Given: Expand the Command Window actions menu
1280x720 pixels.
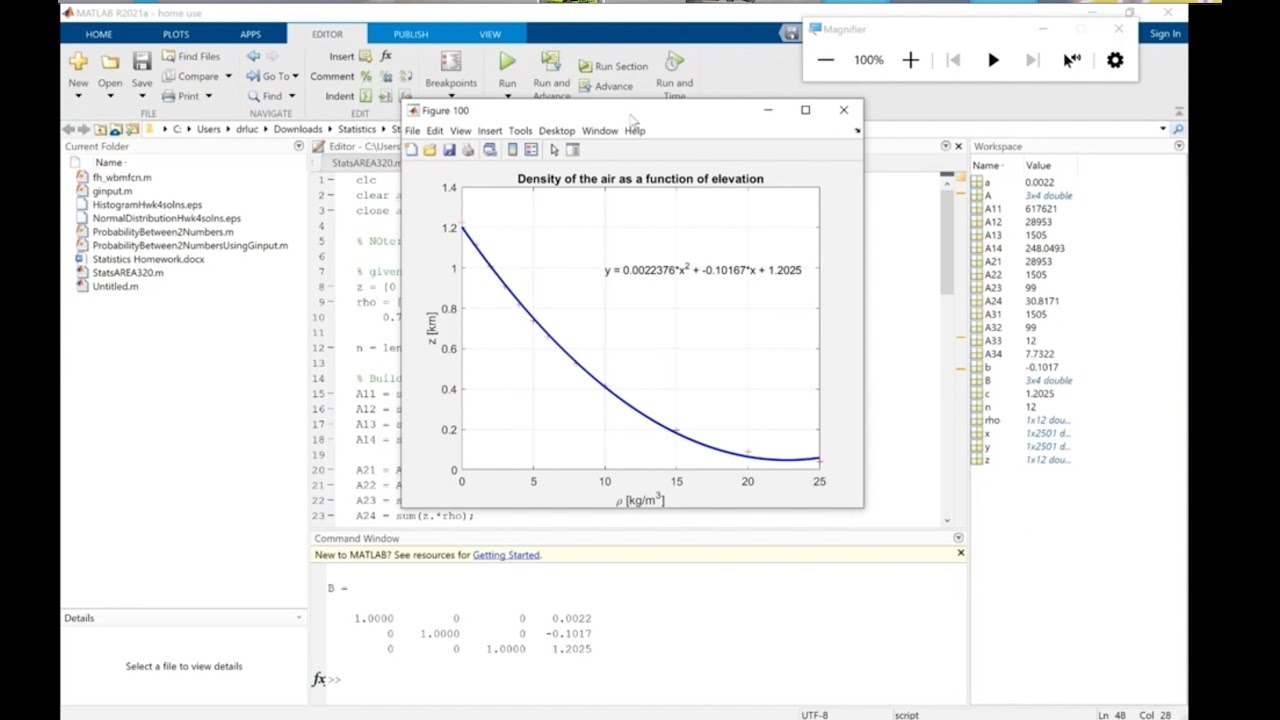Looking at the screenshot, I should pos(958,538).
